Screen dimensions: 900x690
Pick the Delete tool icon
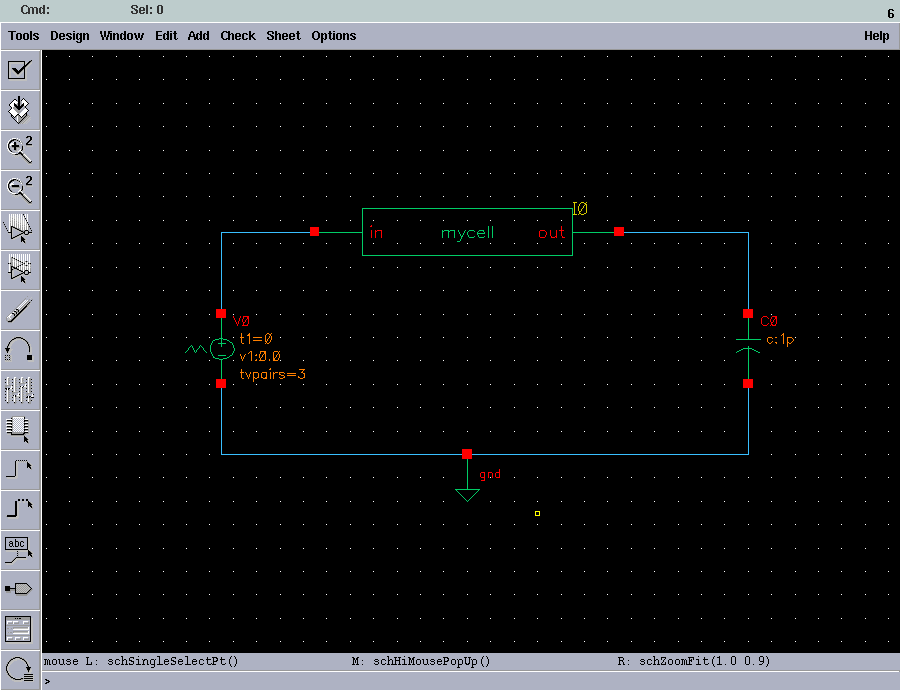coord(20,310)
